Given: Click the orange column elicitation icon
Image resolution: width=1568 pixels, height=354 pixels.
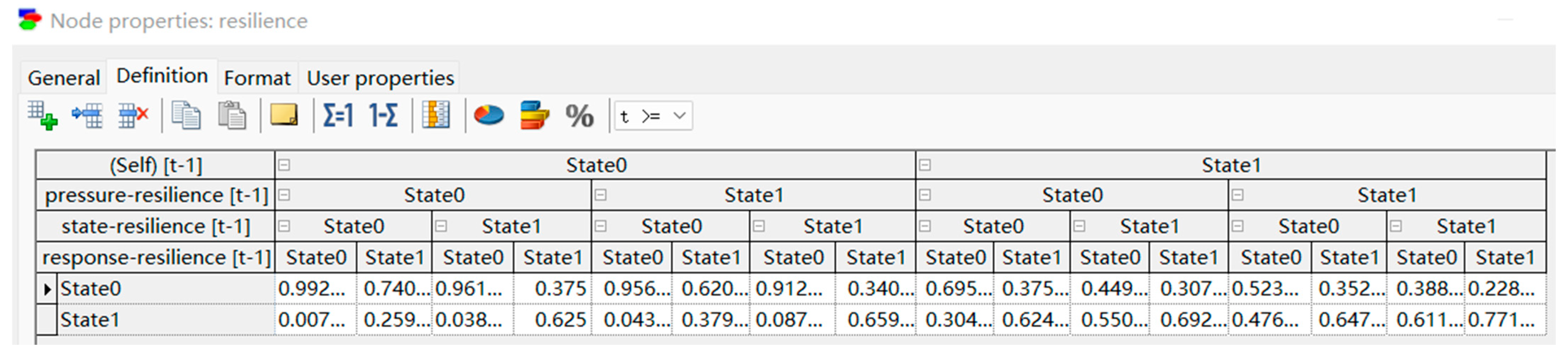Looking at the screenshot, I should tap(436, 115).
